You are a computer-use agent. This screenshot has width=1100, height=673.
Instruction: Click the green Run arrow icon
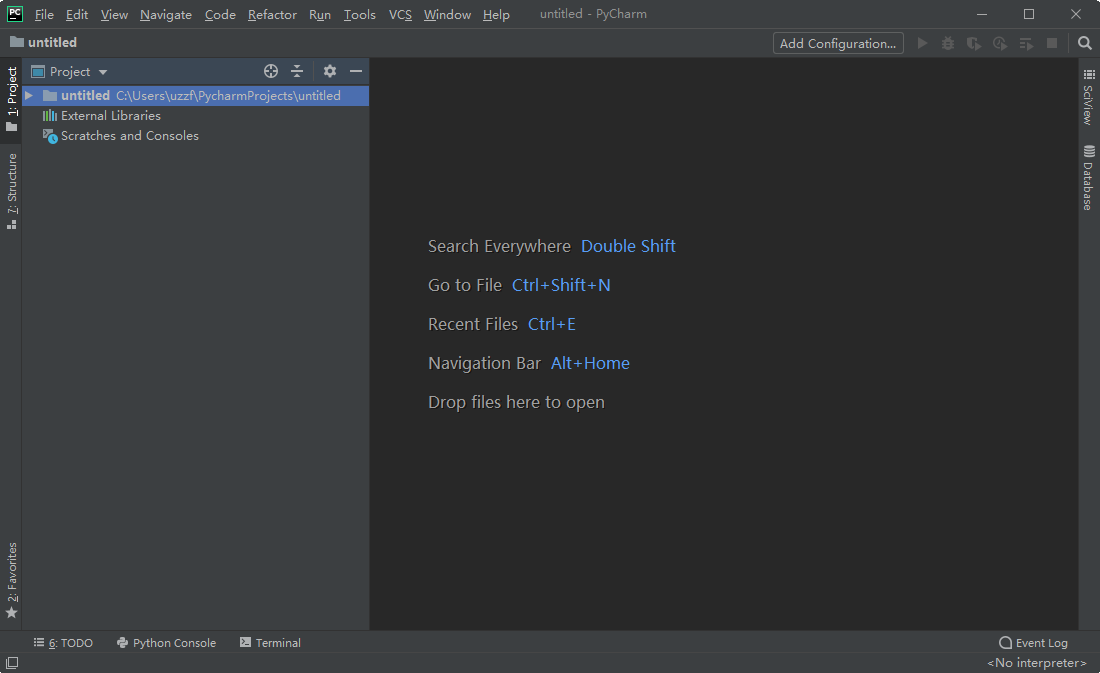click(x=923, y=44)
